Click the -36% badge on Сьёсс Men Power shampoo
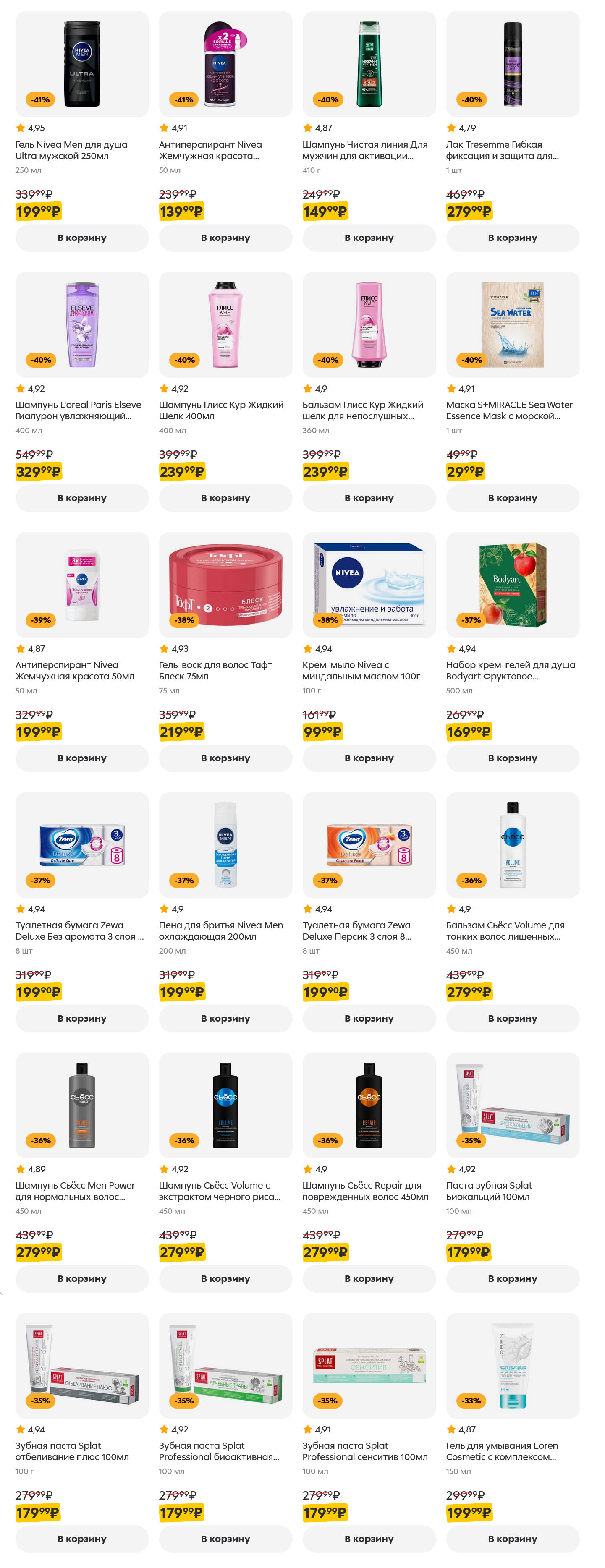Image resolution: width=605 pixels, height=1568 pixels. (x=41, y=1140)
